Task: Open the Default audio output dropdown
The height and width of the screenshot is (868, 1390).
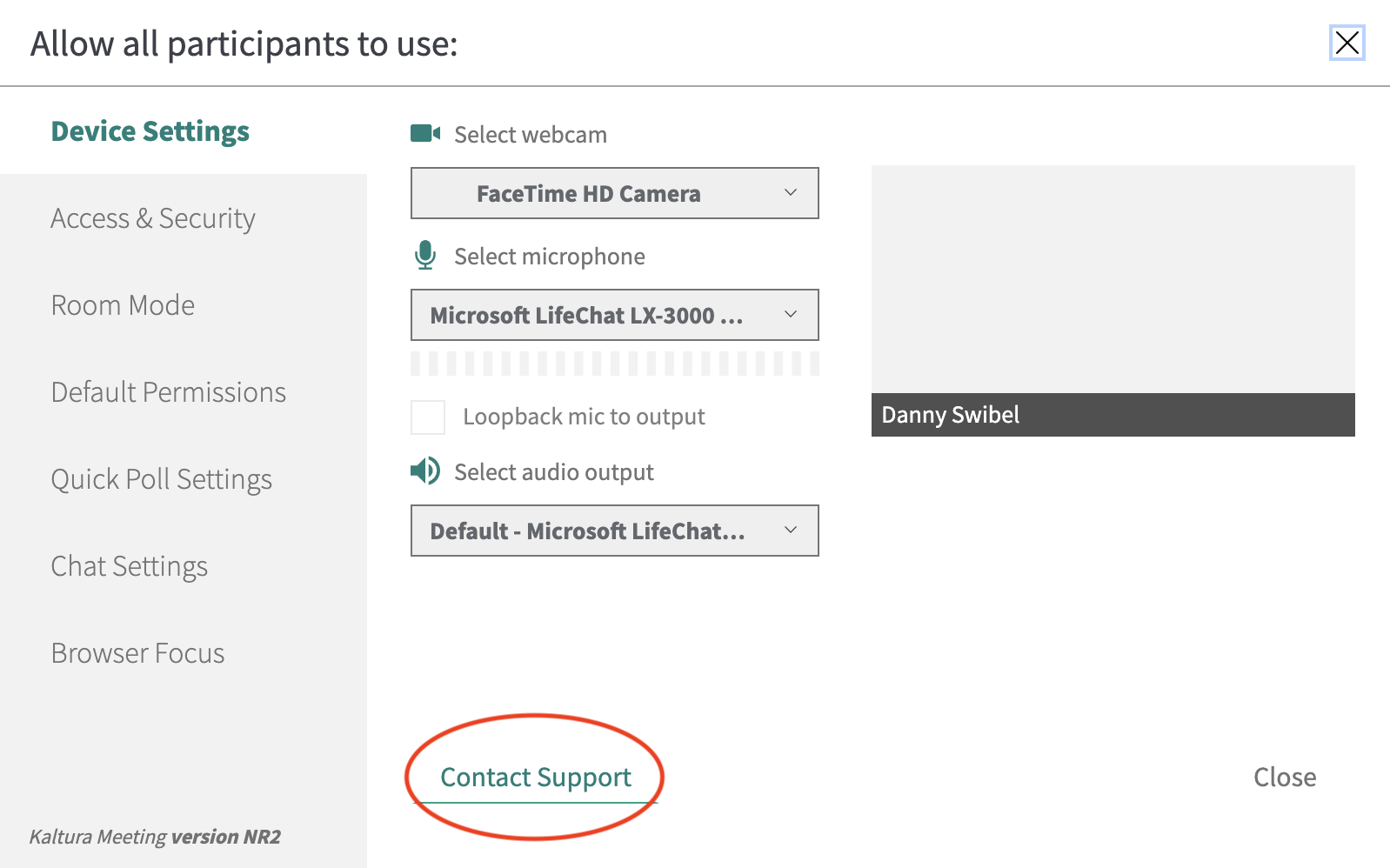Action: point(614,531)
